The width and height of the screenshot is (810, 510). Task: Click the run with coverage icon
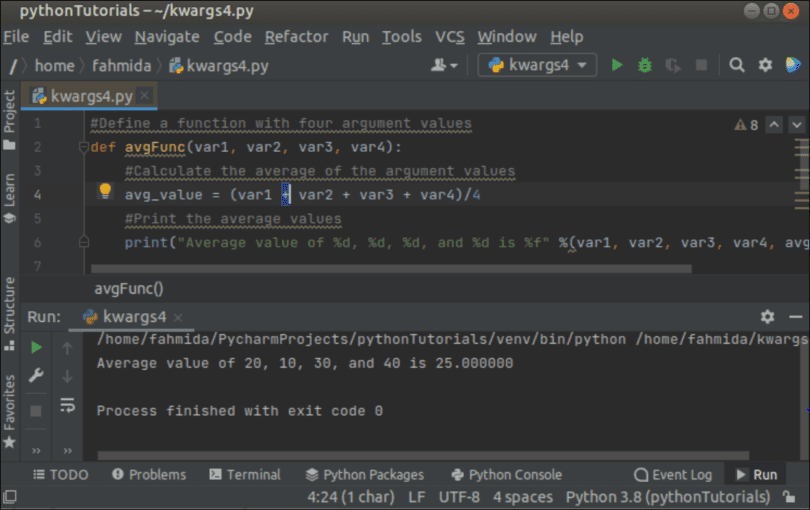tap(673, 65)
